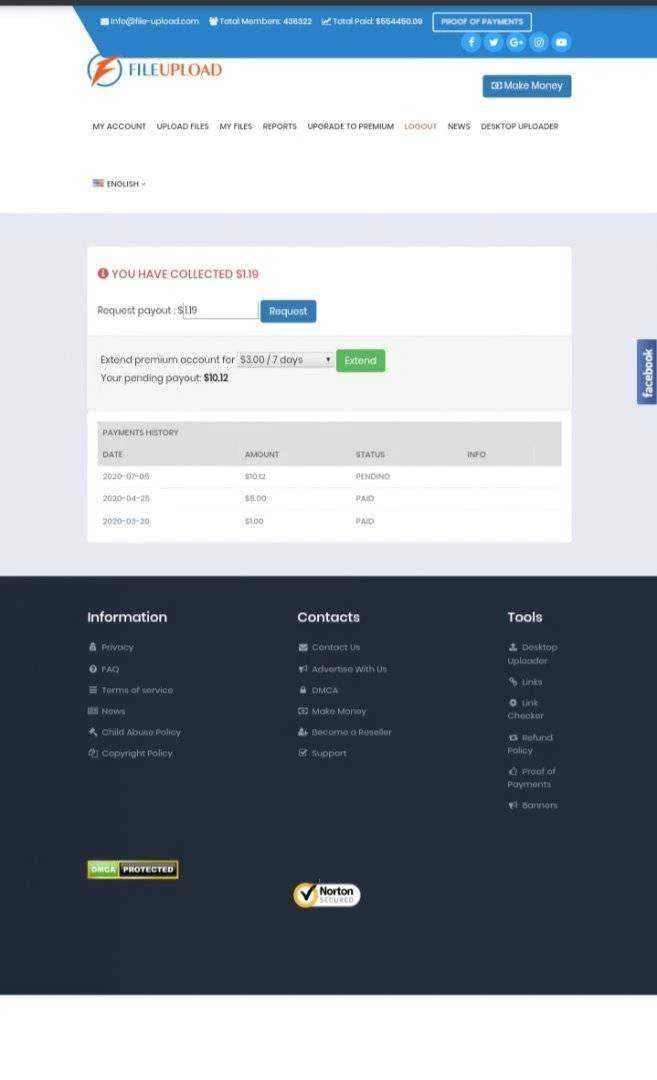Click the $8.00 amount cell
This screenshot has height=1080, width=657.
click(256, 499)
